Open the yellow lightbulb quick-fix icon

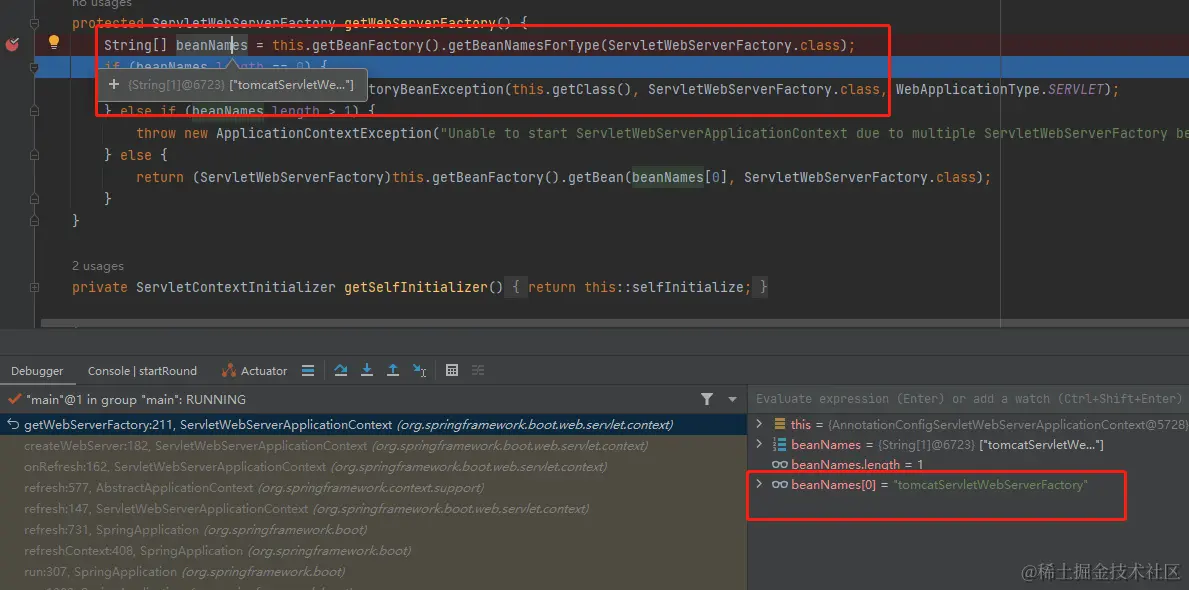54,42
